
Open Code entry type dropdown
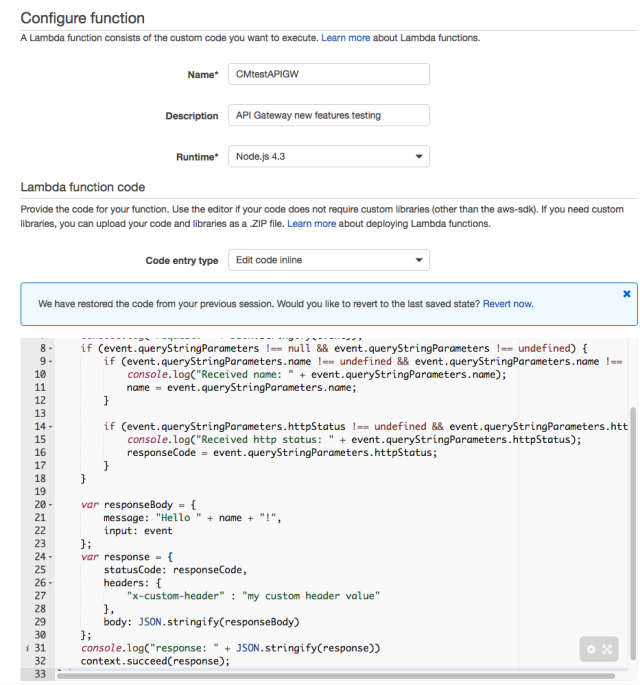pos(329,260)
